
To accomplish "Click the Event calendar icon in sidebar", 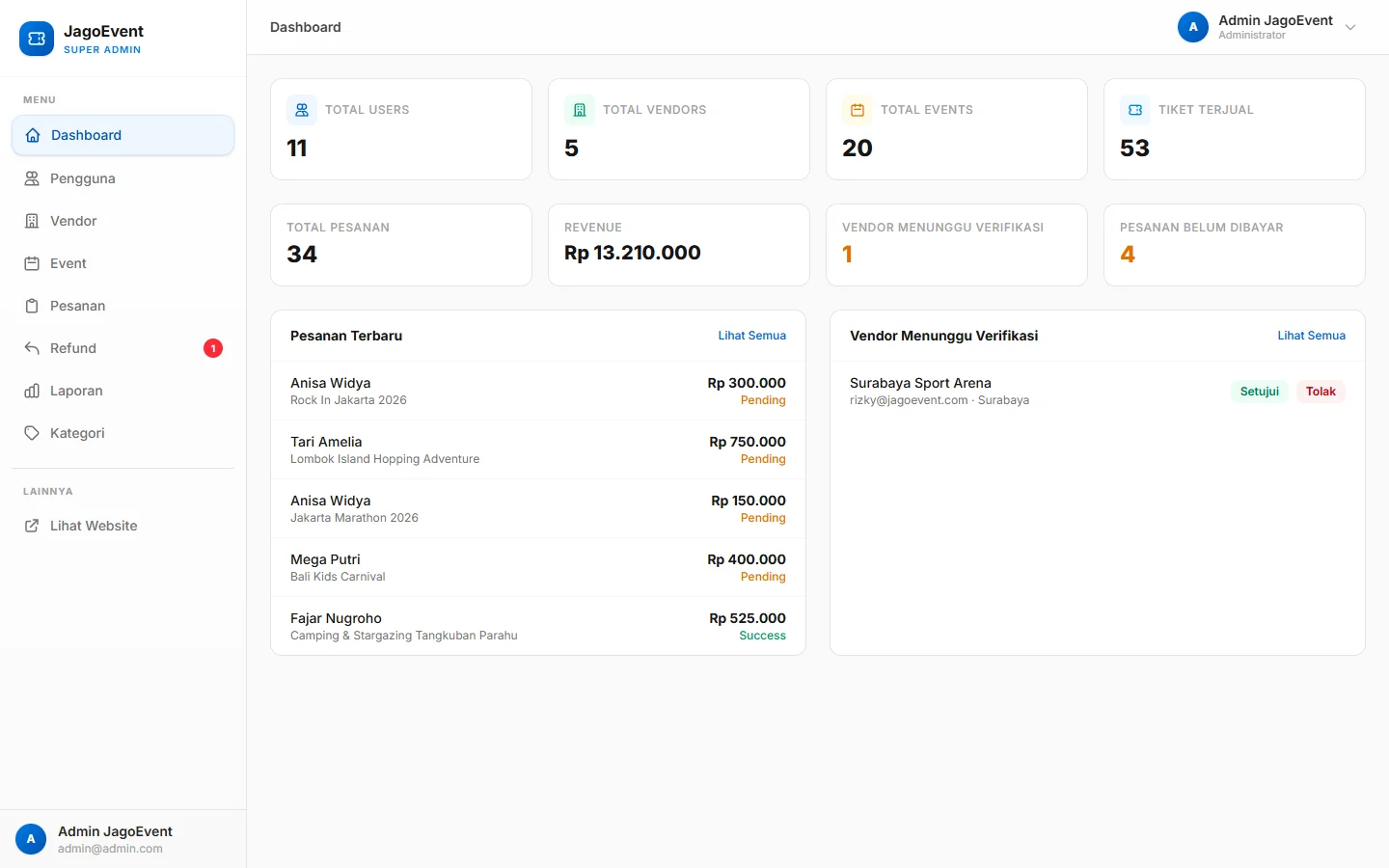I will (x=32, y=263).
